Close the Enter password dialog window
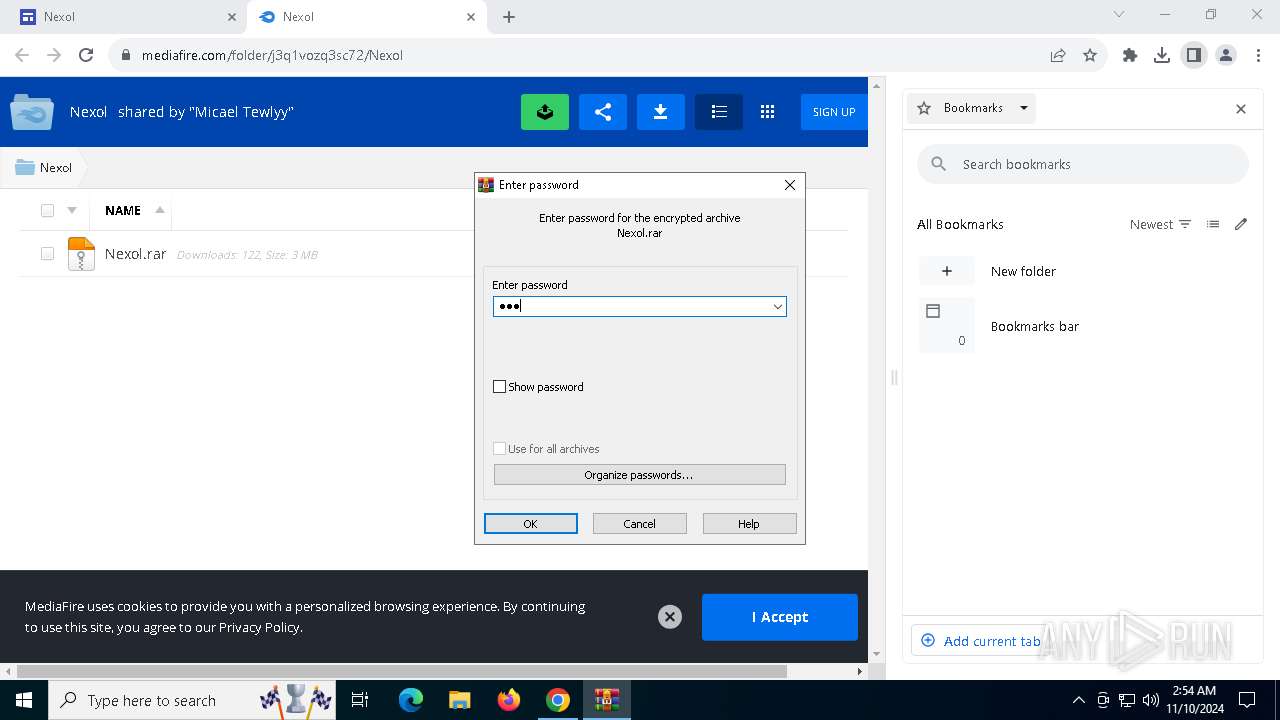1280x720 pixels. click(790, 185)
